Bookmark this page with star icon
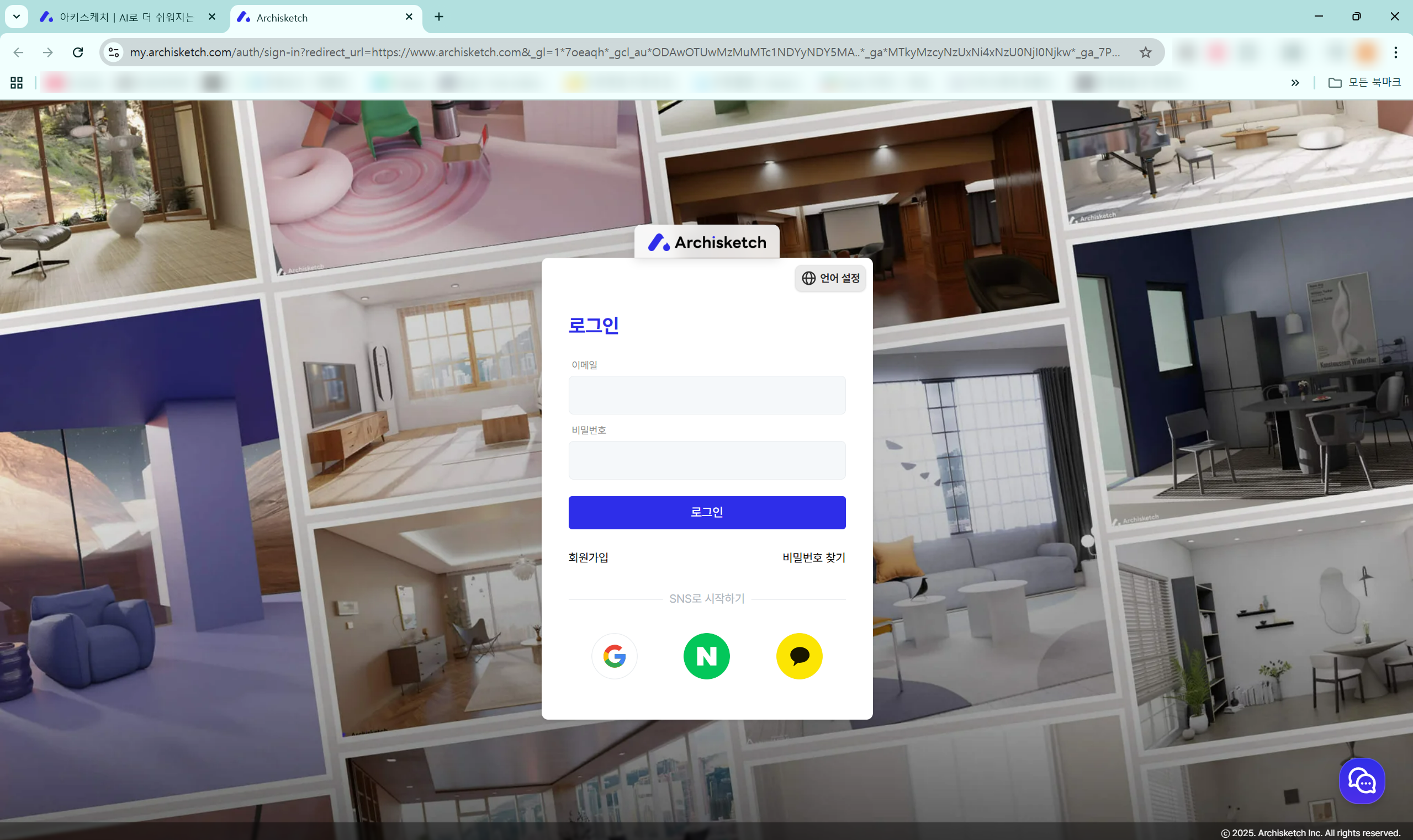This screenshot has height=840, width=1413. pyautogui.click(x=1145, y=52)
